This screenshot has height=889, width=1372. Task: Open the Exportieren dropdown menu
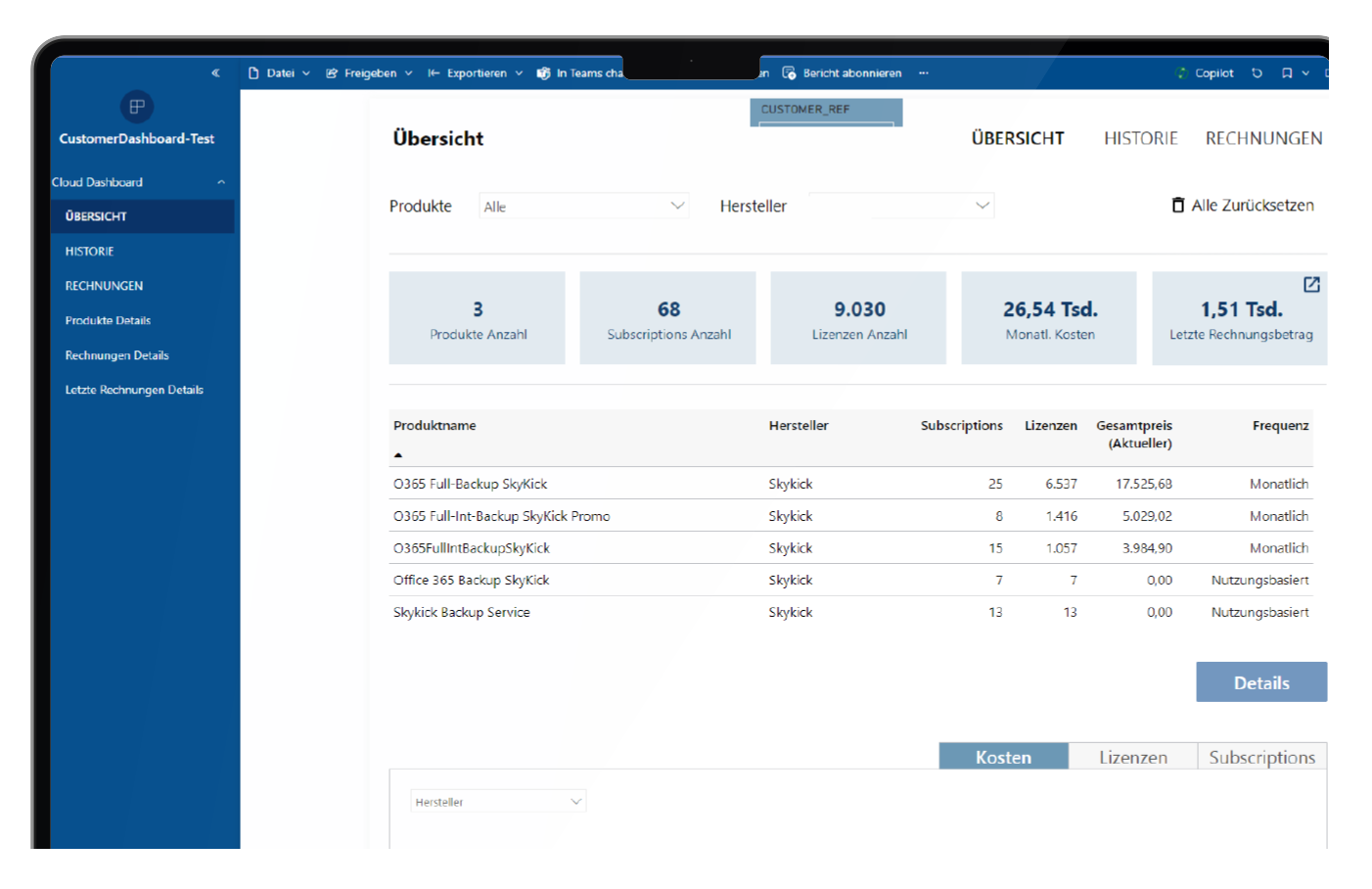click(476, 73)
